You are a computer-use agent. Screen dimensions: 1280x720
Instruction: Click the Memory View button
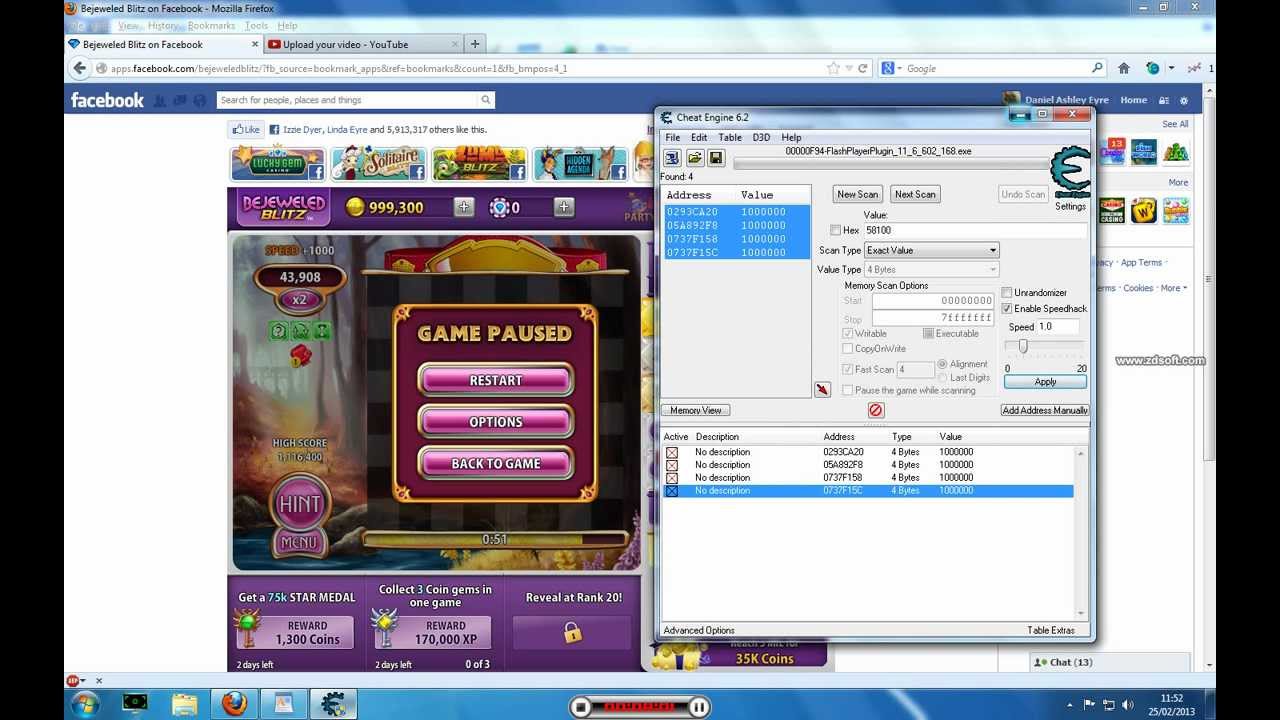(x=696, y=410)
